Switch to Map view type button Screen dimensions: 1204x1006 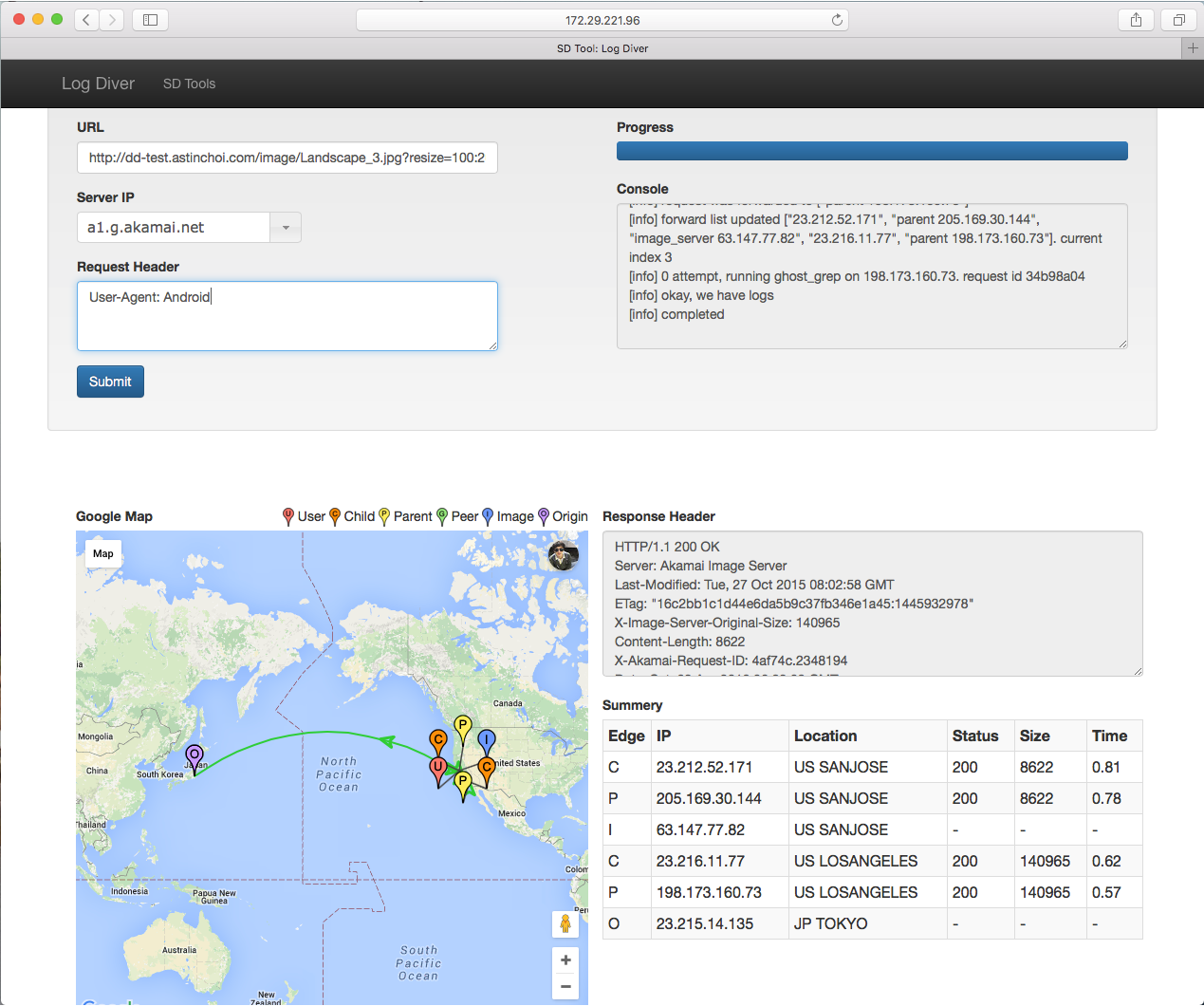click(x=103, y=553)
